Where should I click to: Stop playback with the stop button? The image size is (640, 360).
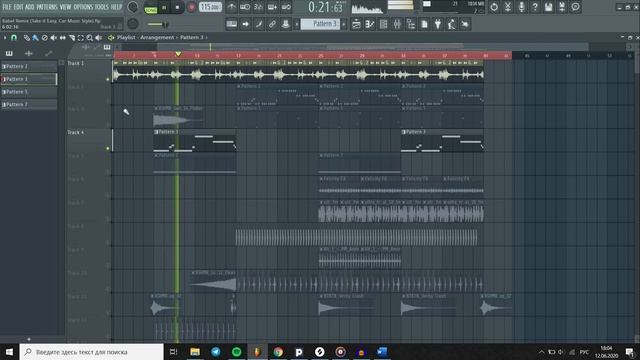[x=177, y=7]
